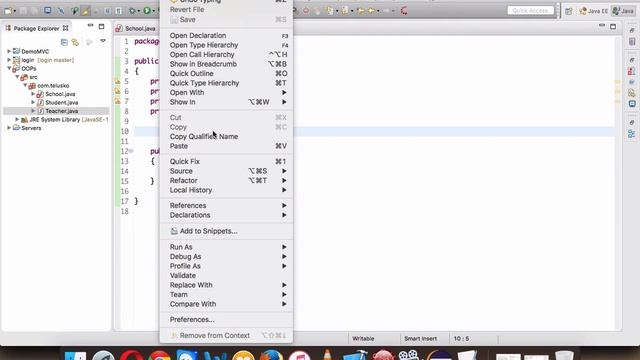The width and height of the screenshot is (640, 360).
Task: Click the blue monitor icon in right sidebar
Action: click(x=632, y=104)
